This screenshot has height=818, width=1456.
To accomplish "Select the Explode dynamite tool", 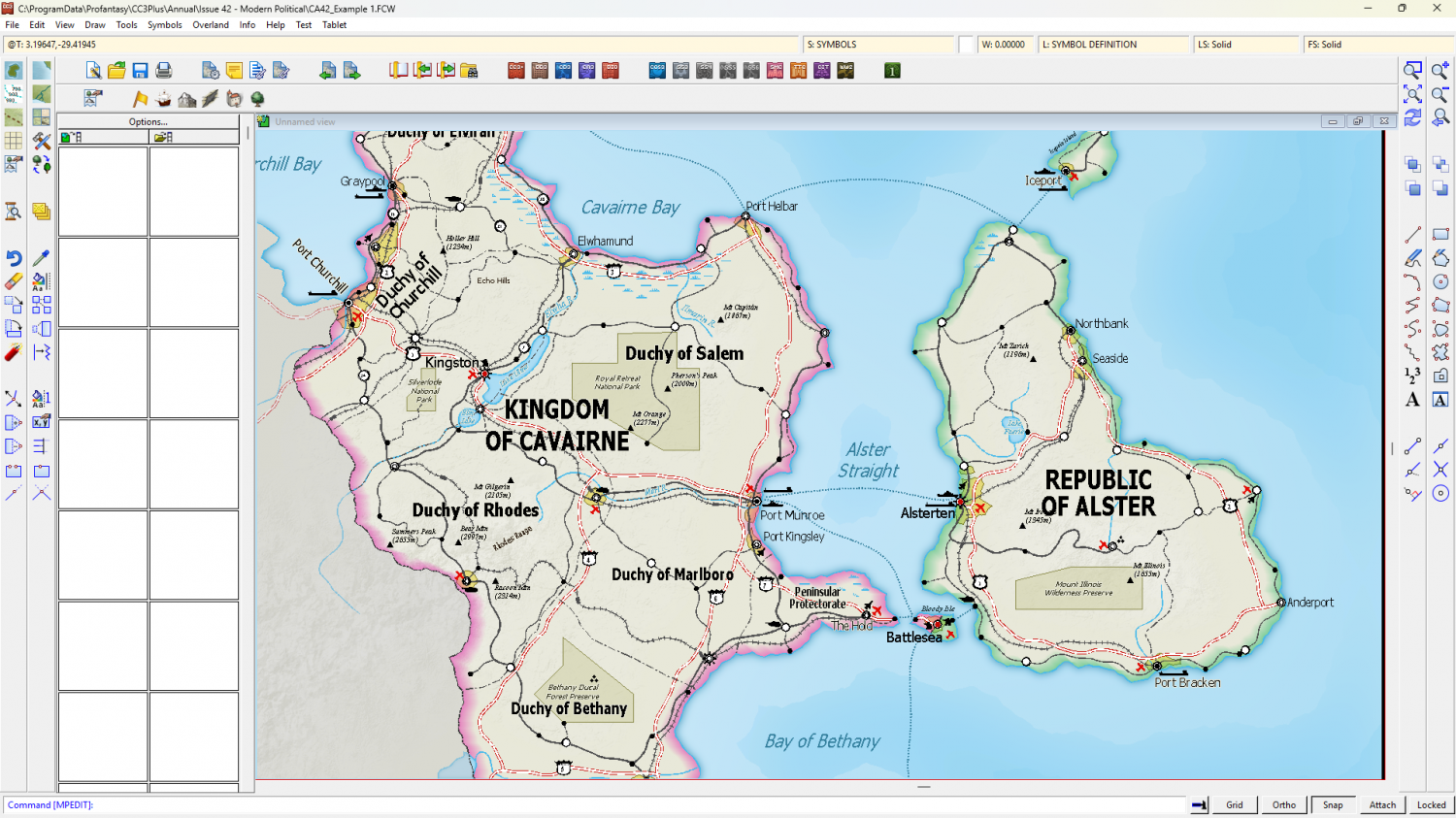I will [x=14, y=352].
